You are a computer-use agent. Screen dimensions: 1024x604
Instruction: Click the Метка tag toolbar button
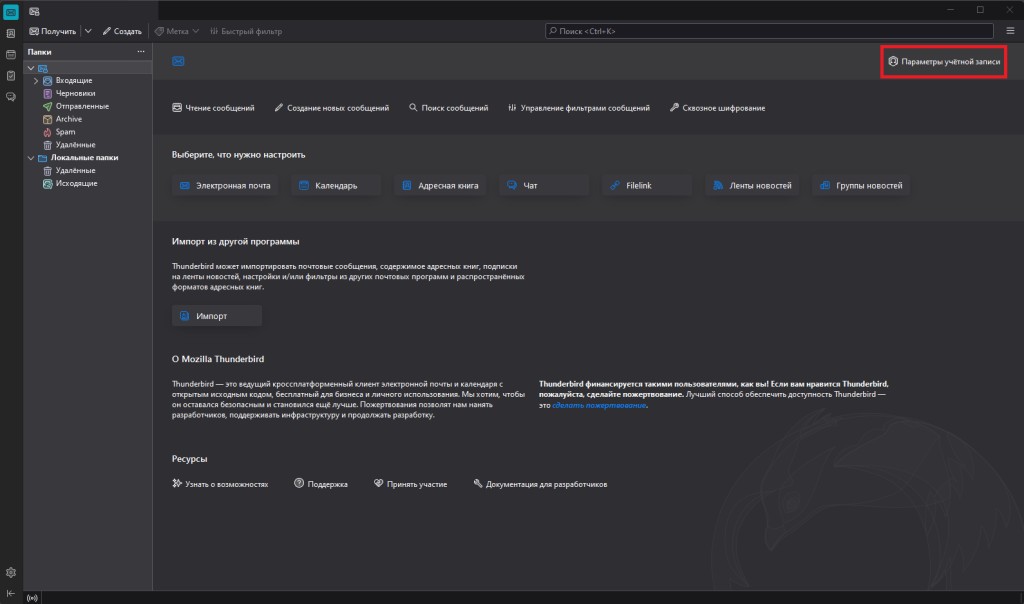177,31
